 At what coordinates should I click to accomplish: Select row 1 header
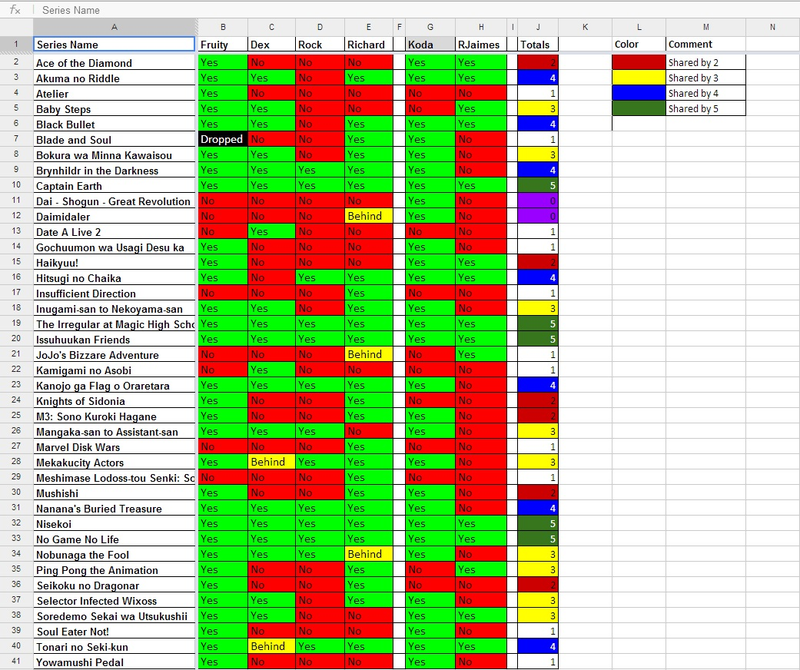click(16, 44)
